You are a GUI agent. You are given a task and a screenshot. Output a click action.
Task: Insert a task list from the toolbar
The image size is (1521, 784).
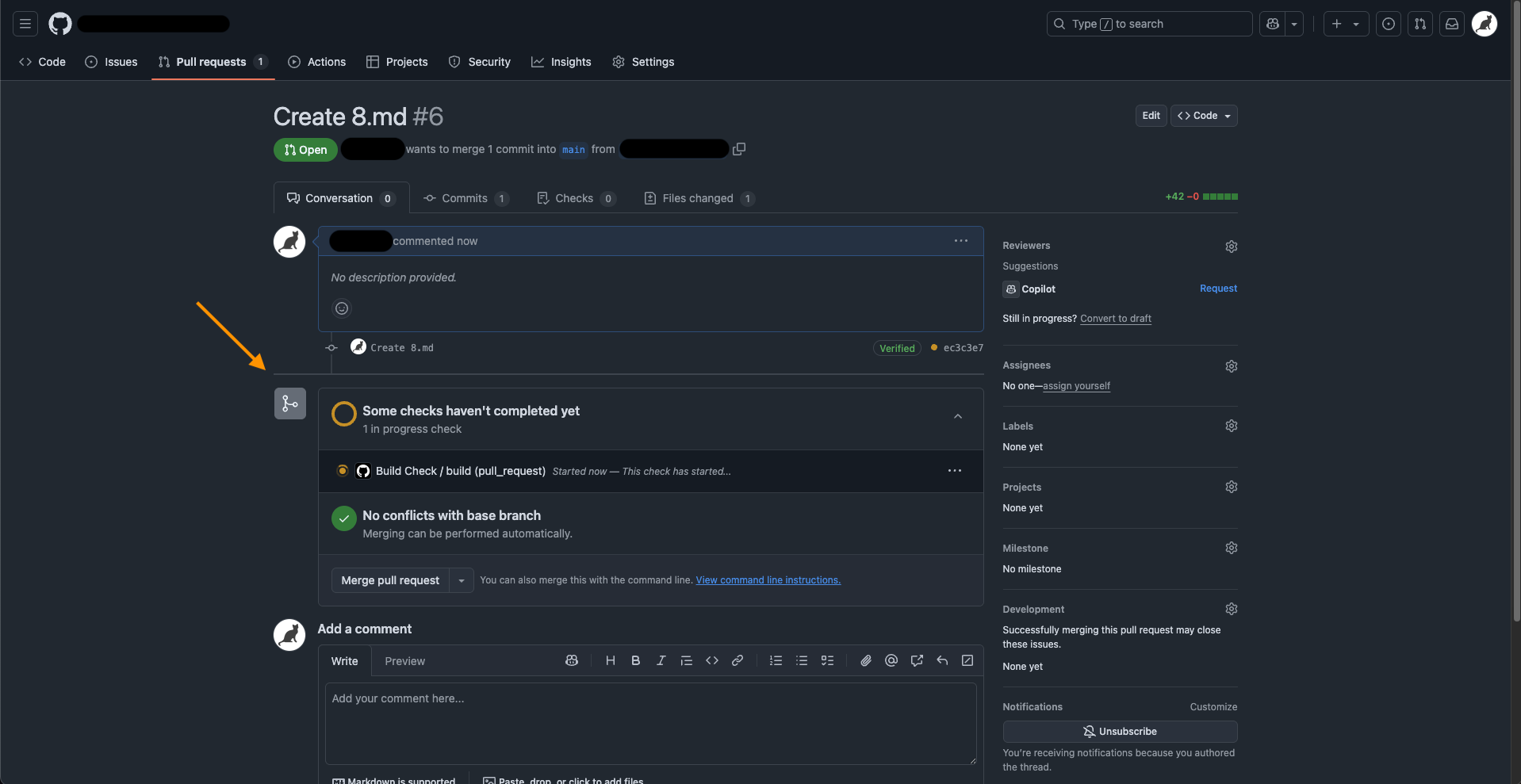(x=827, y=660)
